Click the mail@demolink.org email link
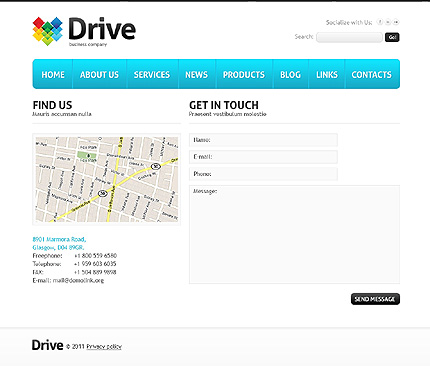The width and height of the screenshot is (430, 366). point(78,280)
